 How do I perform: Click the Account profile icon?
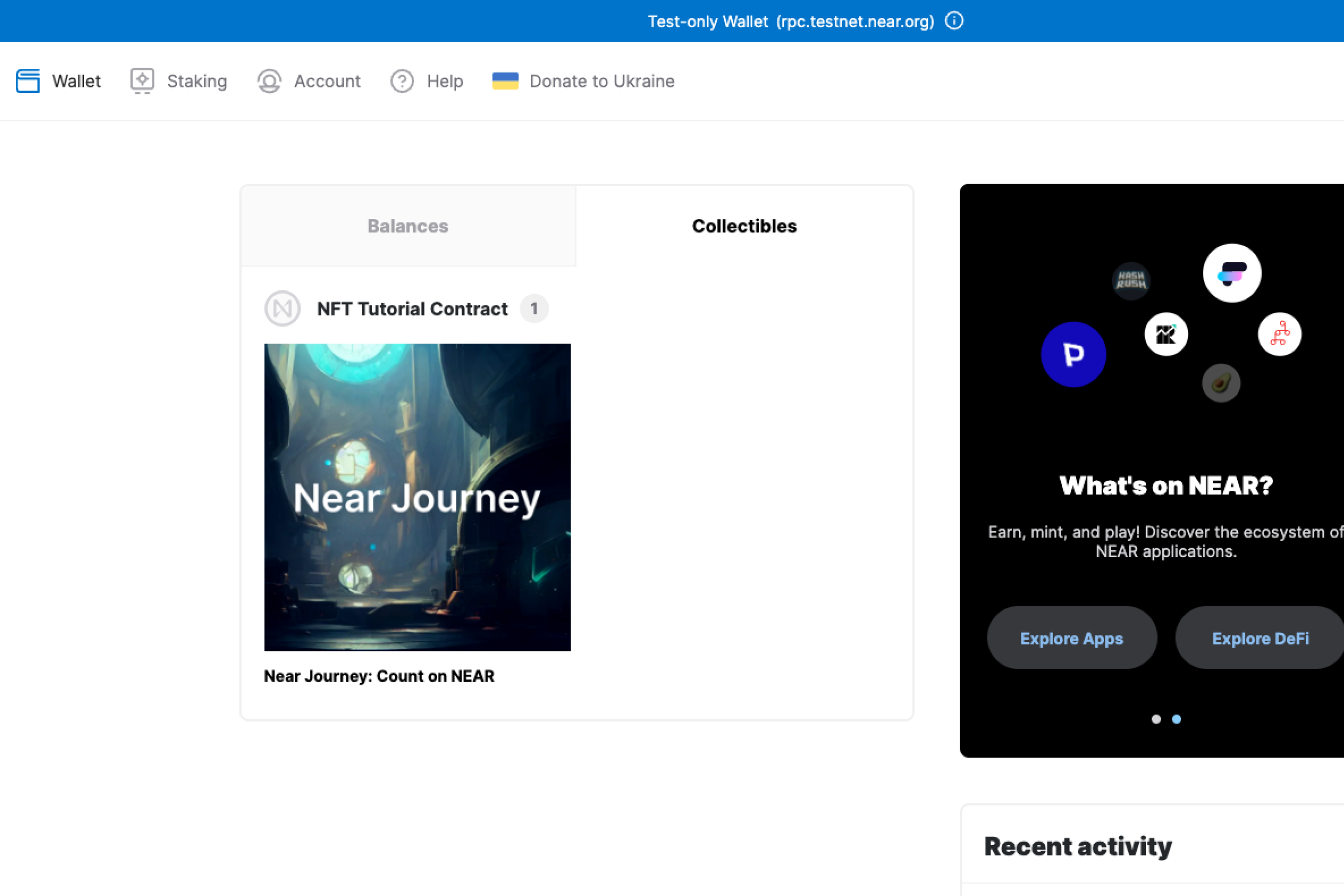pos(269,80)
